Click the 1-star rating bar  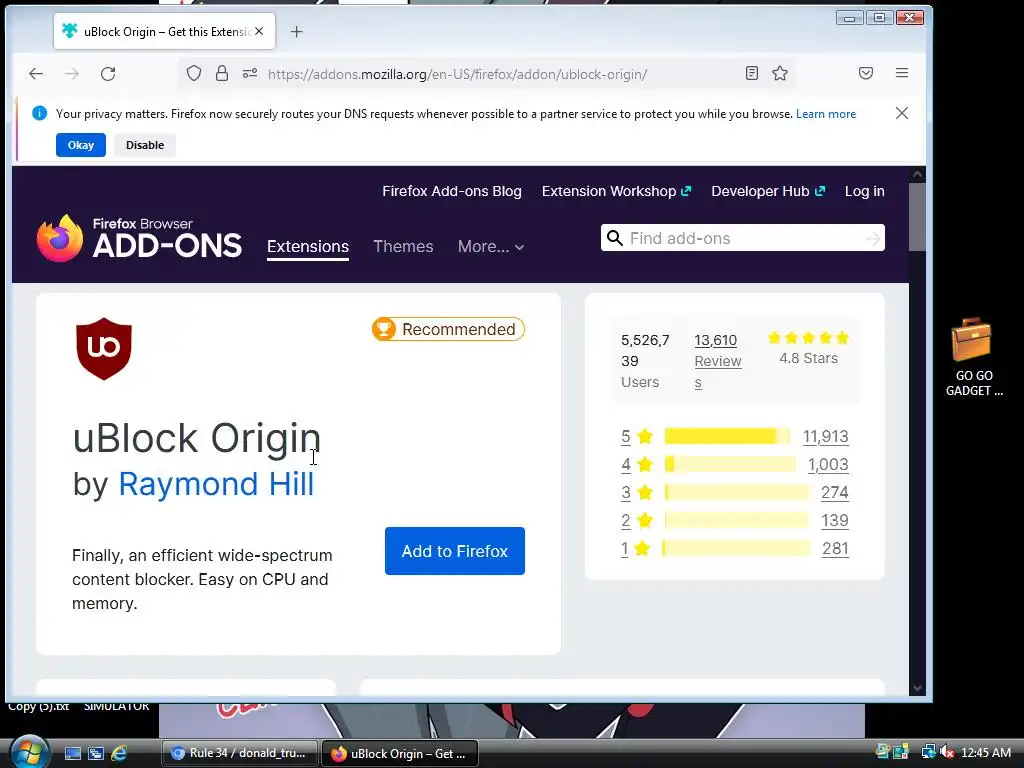(x=737, y=549)
